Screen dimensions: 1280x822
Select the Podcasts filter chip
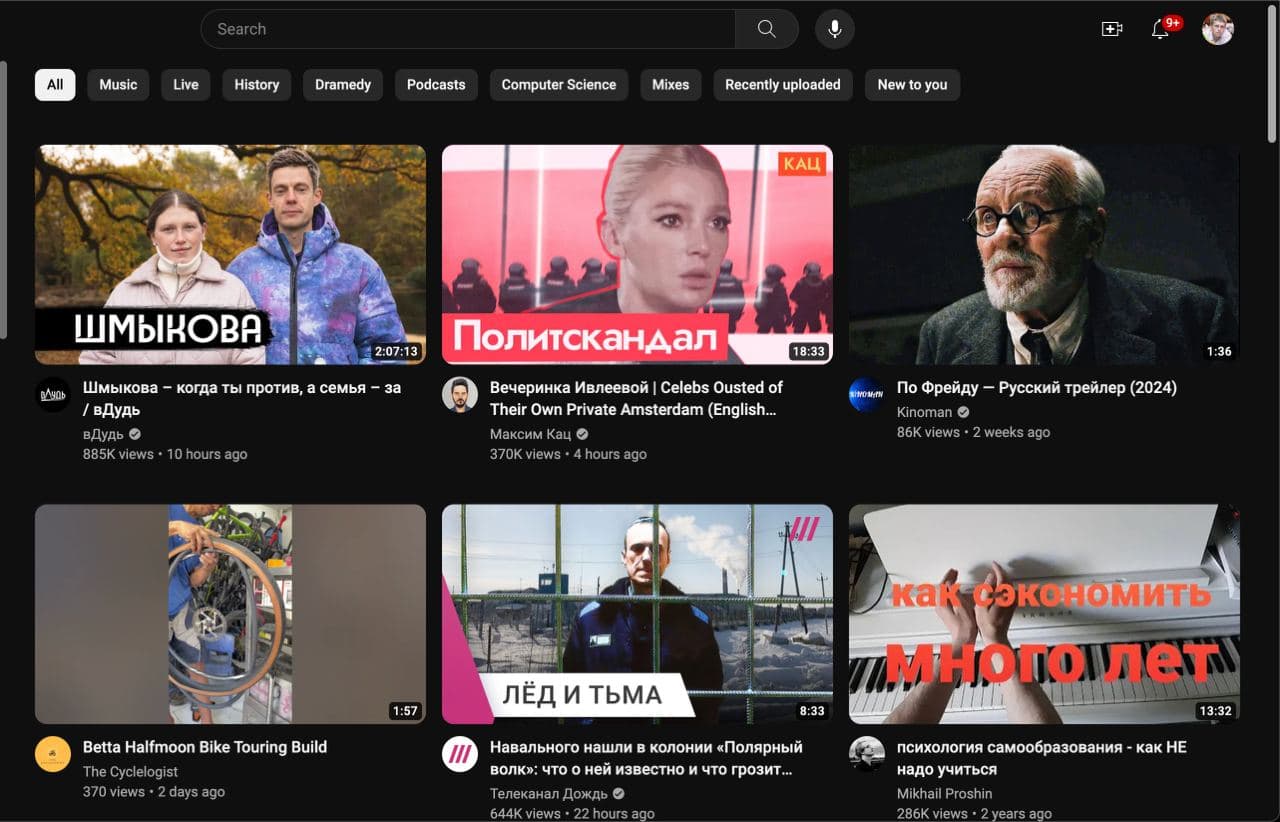point(436,85)
